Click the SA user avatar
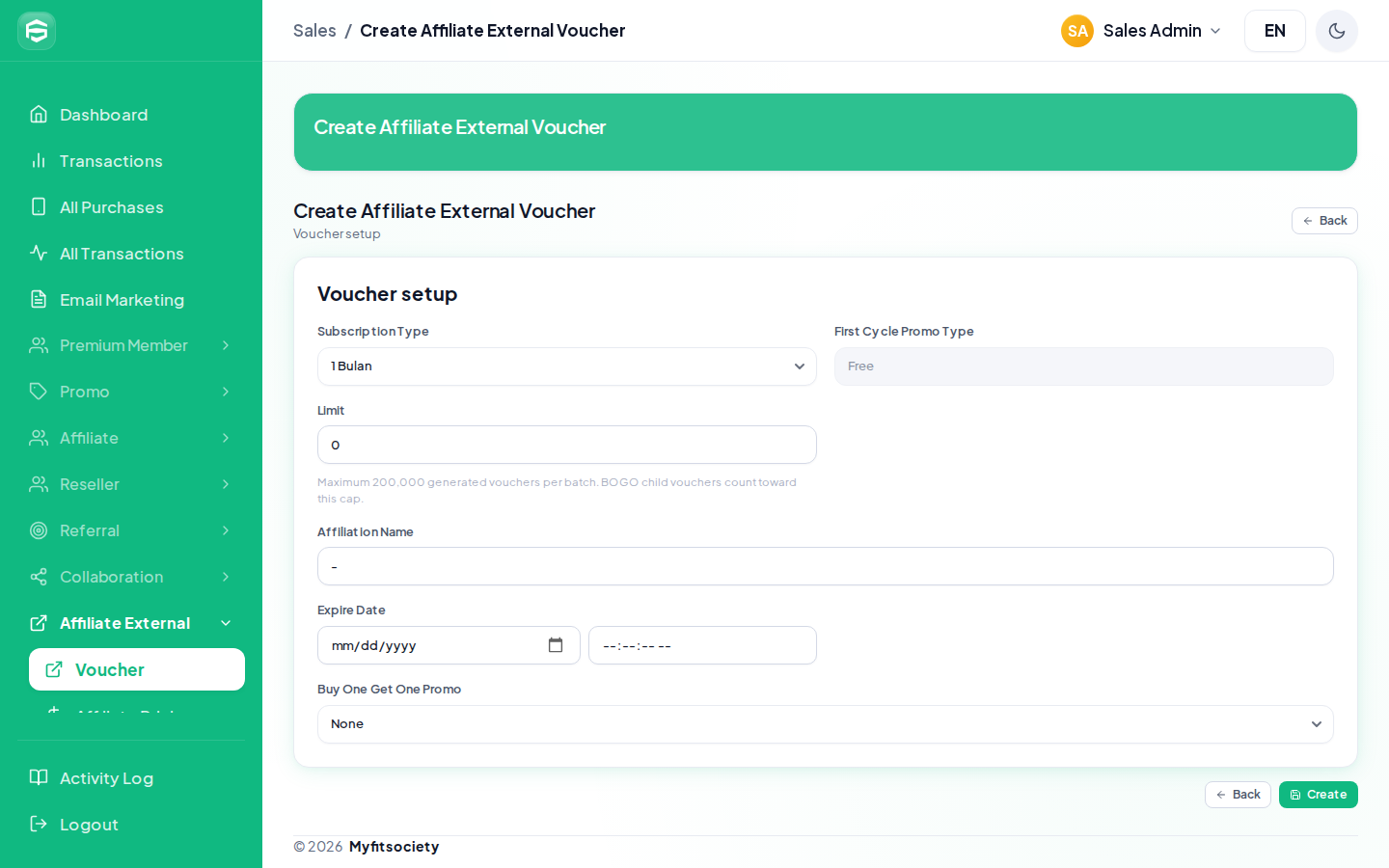This screenshot has width=1389, height=868. (1077, 31)
